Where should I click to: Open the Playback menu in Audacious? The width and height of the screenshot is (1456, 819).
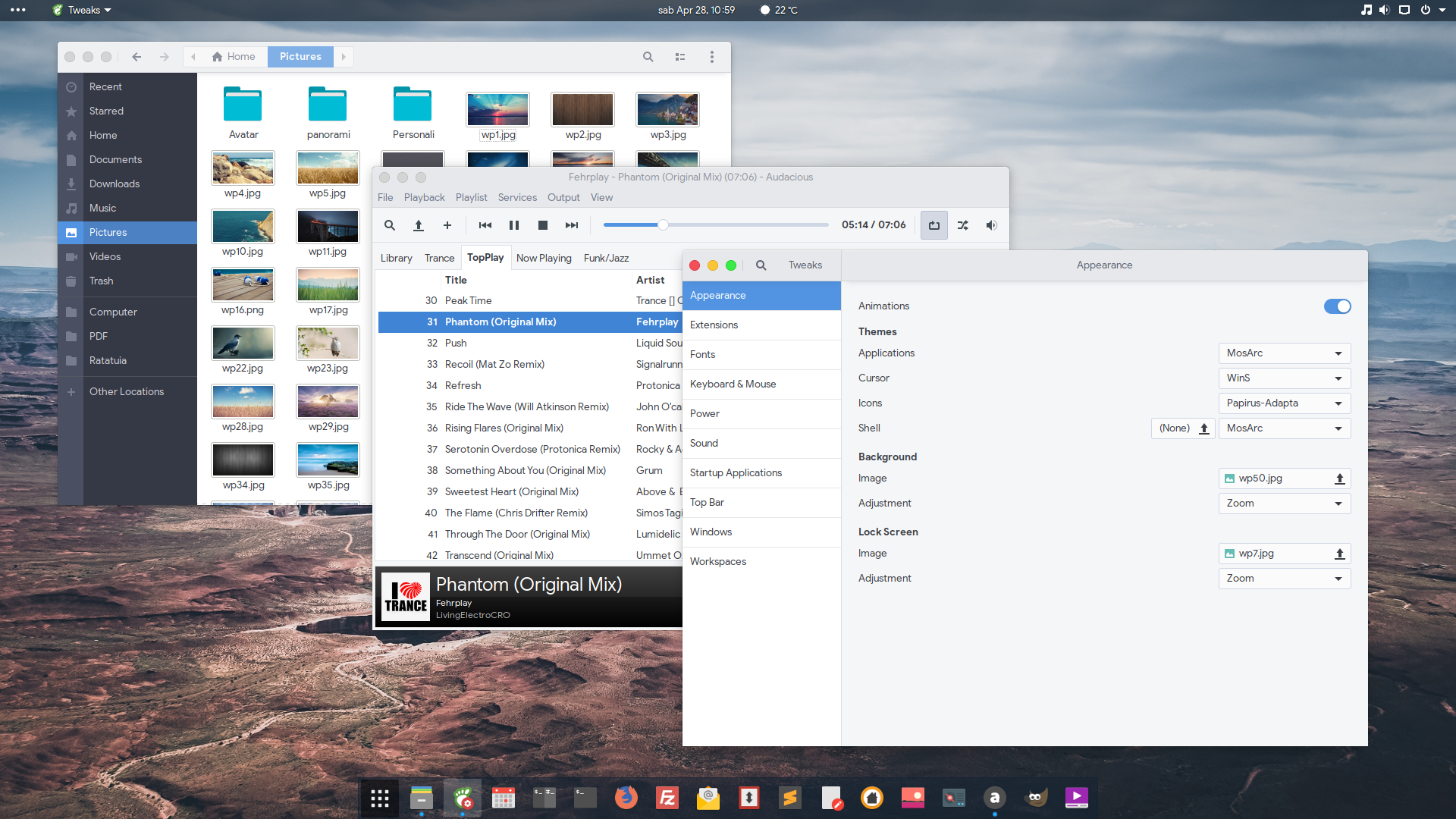click(424, 197)
